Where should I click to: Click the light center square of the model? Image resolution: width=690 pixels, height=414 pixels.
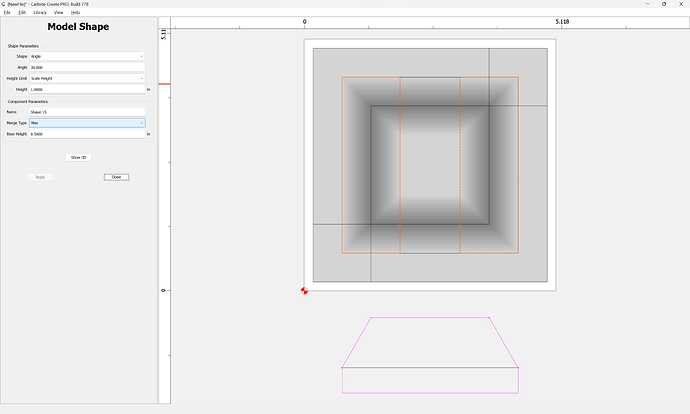(430, 165)
